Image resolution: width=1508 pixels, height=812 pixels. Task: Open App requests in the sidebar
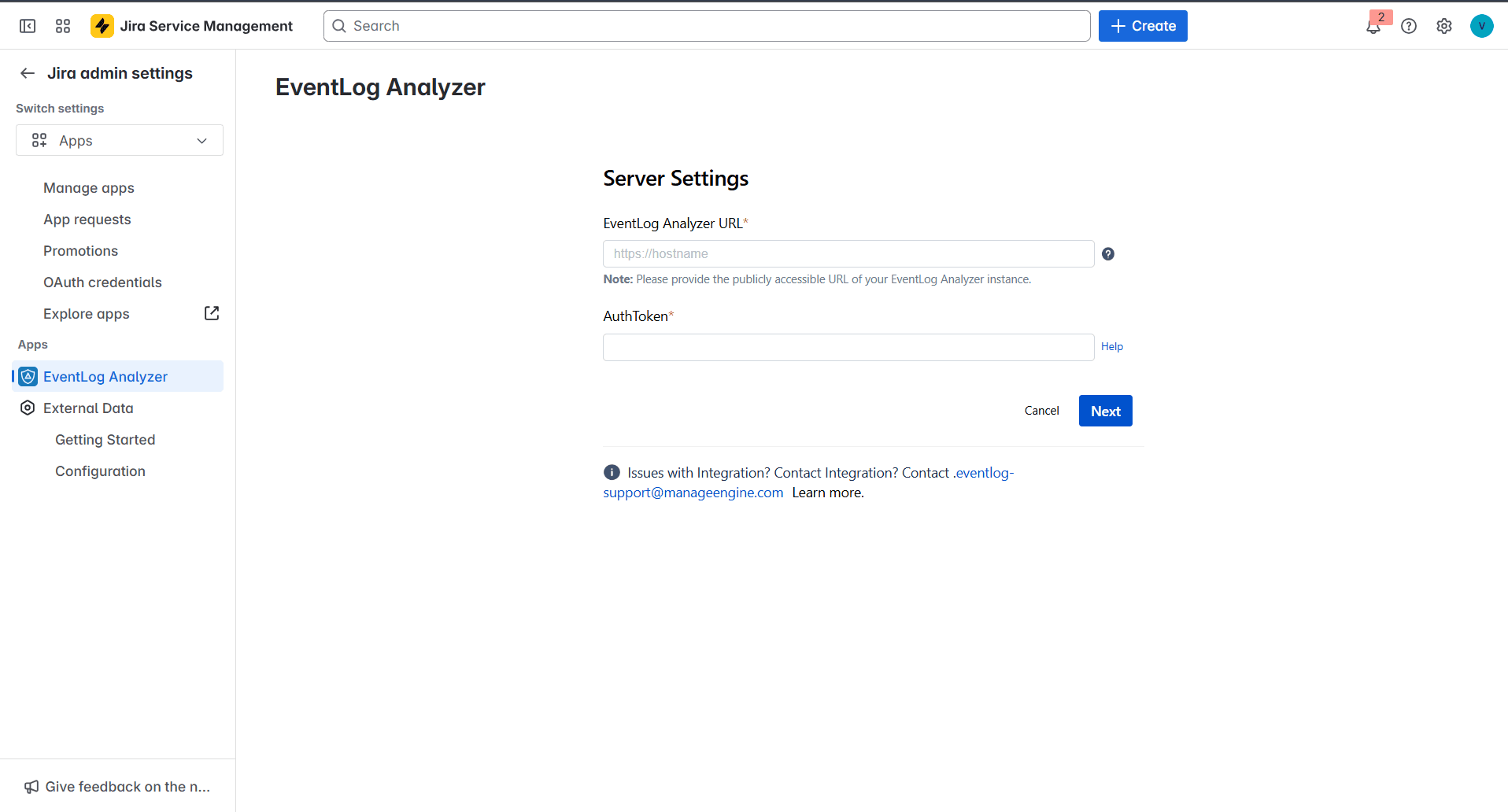pos(87,220)
